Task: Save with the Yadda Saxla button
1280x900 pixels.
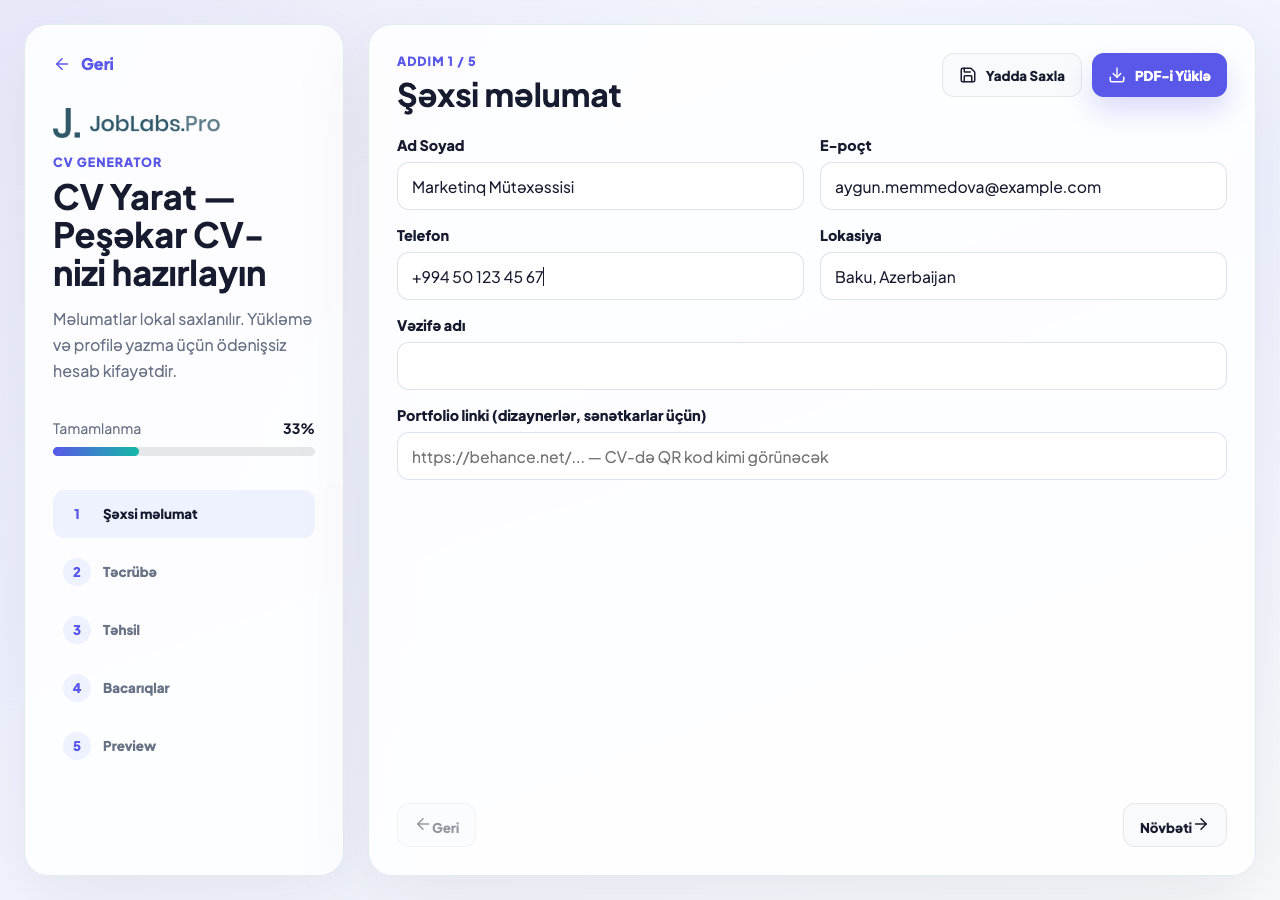Action: pos(1012,75)
